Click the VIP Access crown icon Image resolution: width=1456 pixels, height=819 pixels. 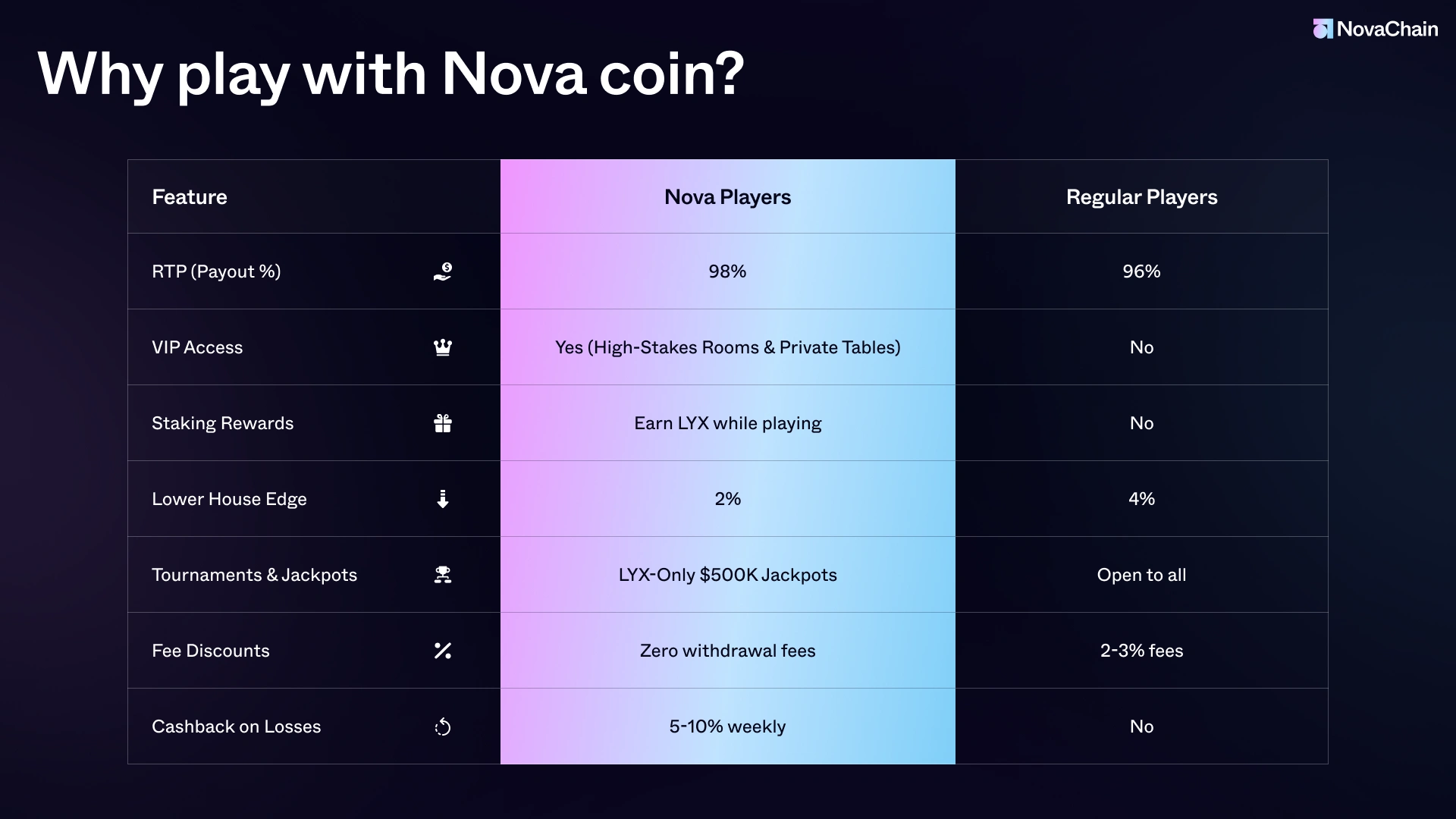(443, 347)
